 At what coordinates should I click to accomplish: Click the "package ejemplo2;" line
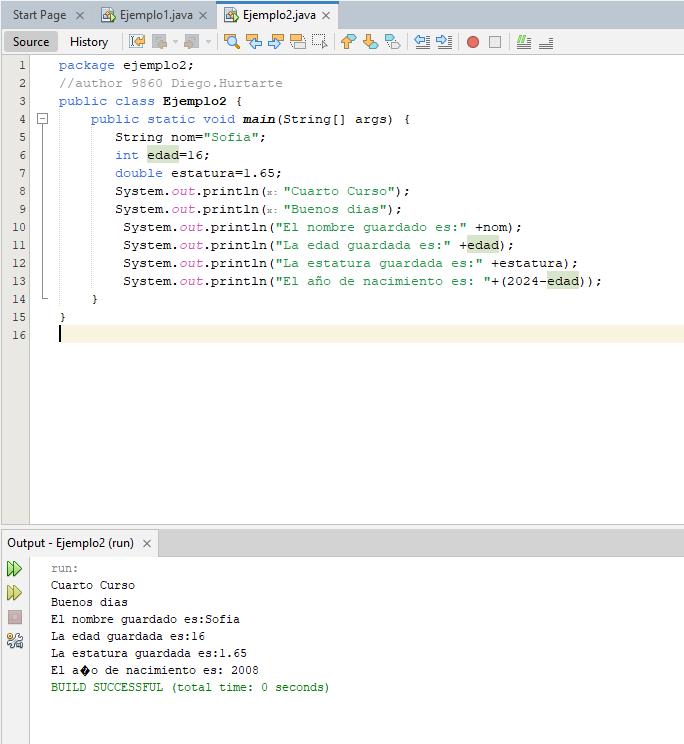[126, 65]
